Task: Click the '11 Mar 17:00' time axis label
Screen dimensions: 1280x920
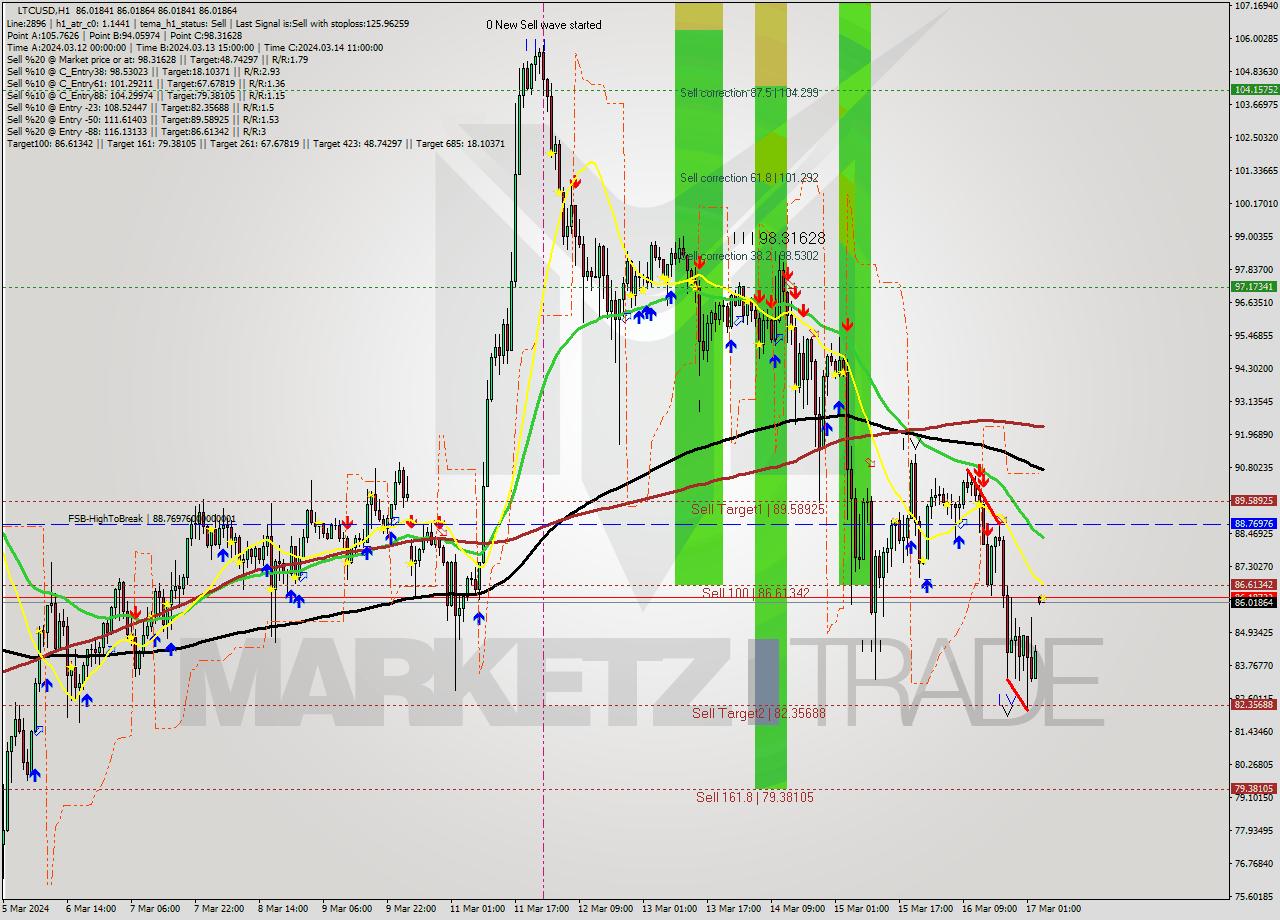Action: coord(540,909)
